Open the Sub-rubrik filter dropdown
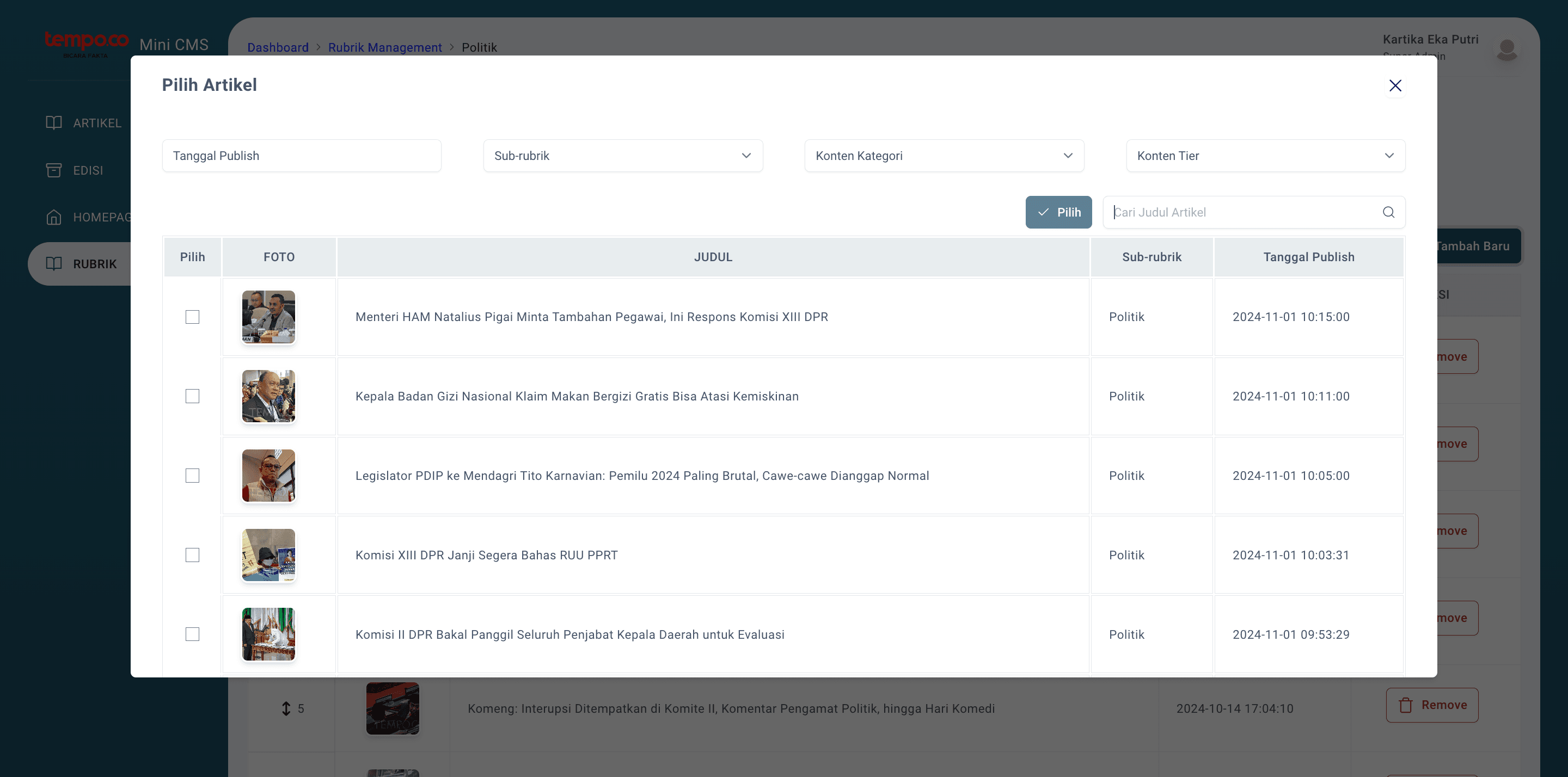Screen dimensions: 1568x777 (623, 156)
